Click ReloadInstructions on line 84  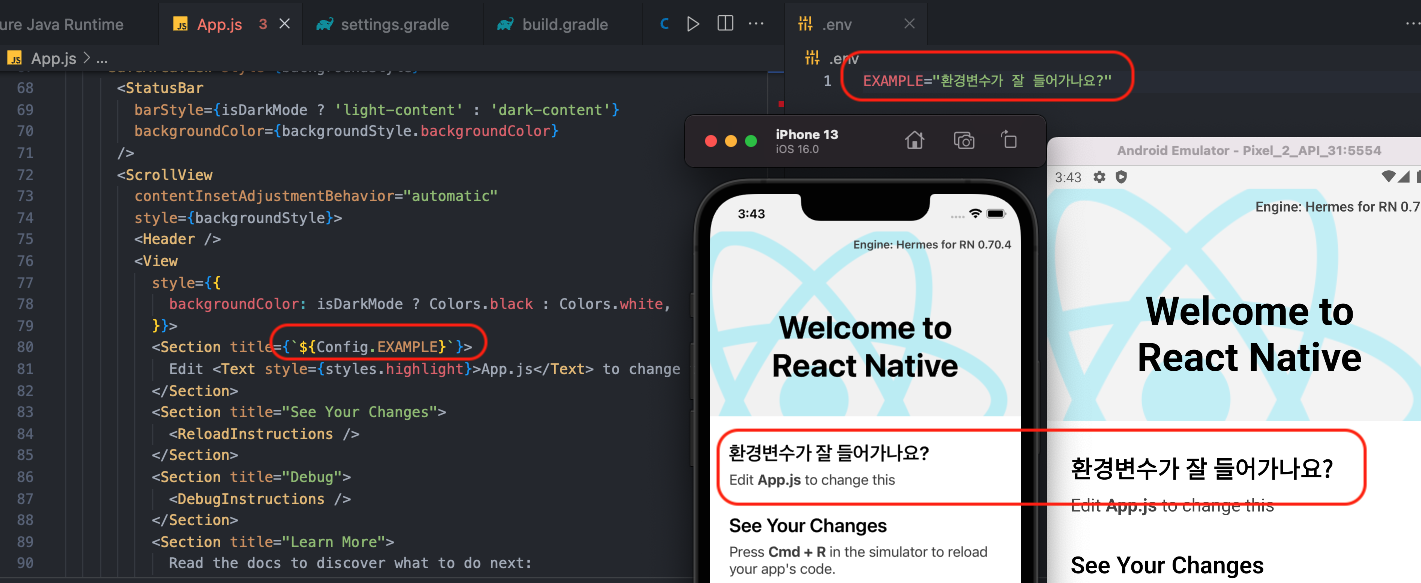coord(256,434)
